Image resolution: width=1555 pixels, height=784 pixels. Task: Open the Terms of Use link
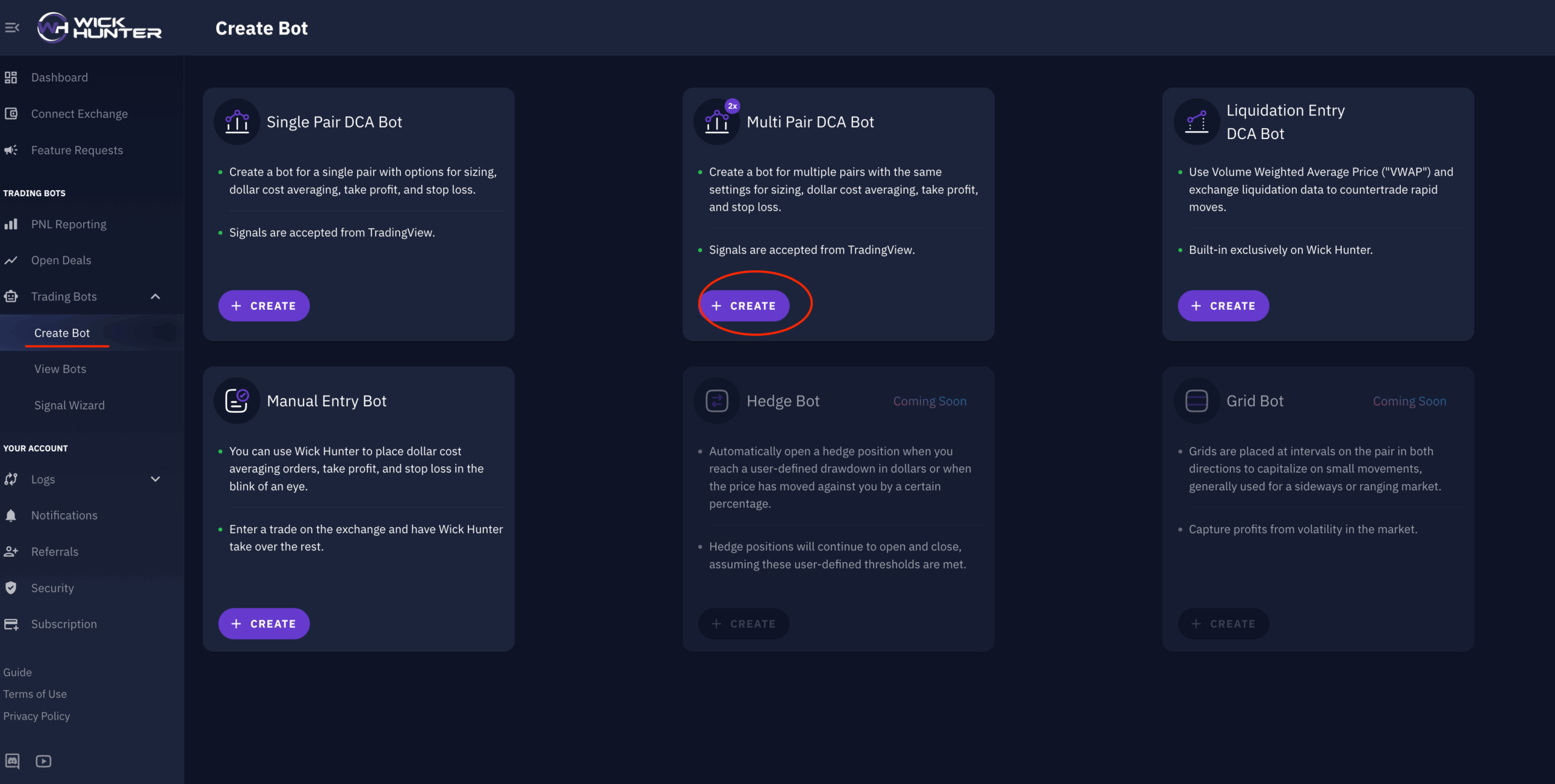(35, 694)
